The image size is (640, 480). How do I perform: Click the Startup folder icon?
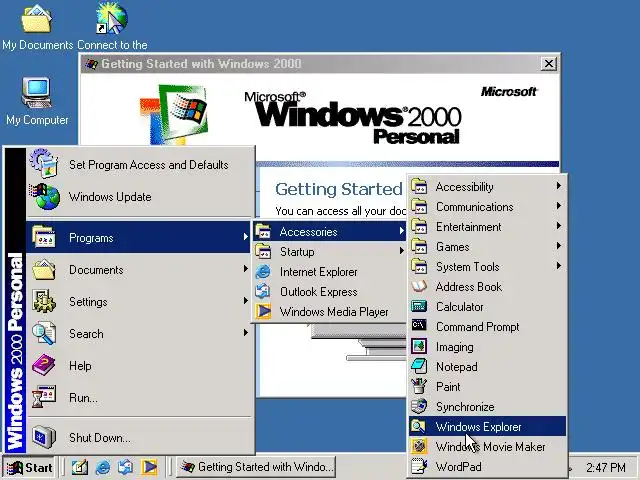[x=263, y=251]
